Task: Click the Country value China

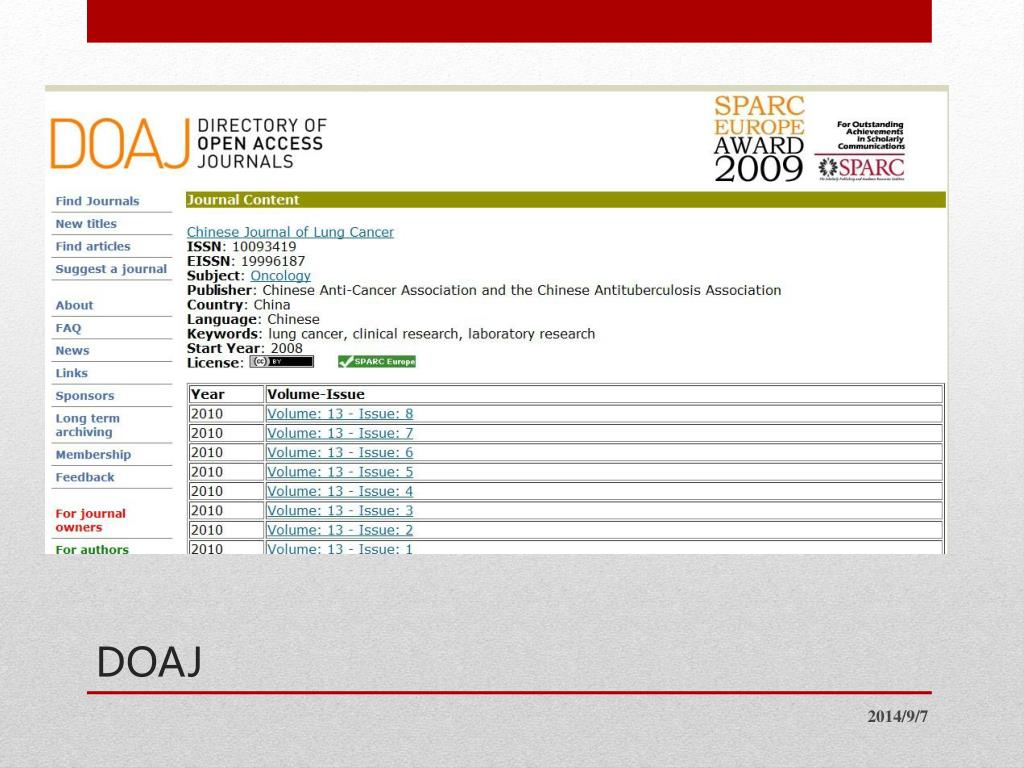Action: [272, 305]
